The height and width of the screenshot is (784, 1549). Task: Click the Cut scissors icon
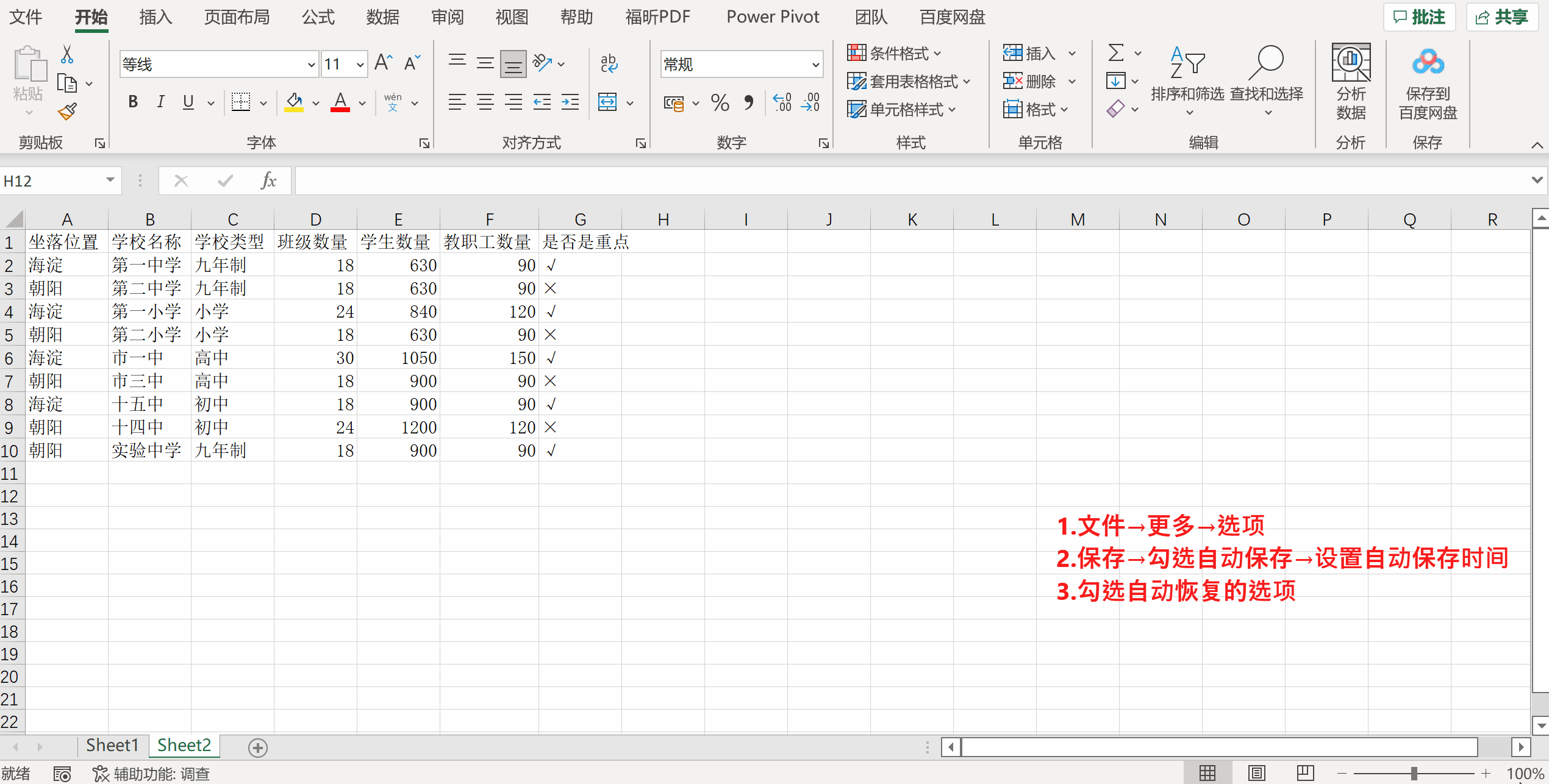(x=67, y=55)
